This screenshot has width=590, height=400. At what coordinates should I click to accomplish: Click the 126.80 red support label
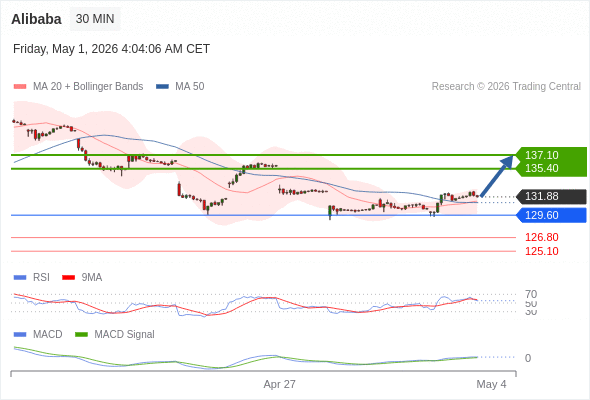pos(542,237)
